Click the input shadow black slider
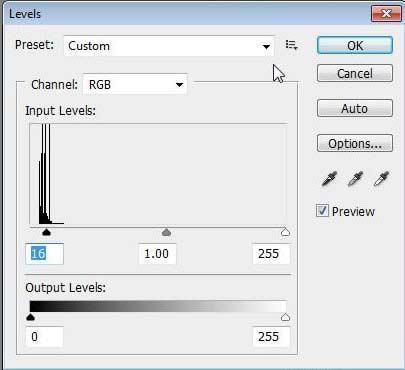Image resolution: width=405 pixels, height=370 pixels. (46, 232)
